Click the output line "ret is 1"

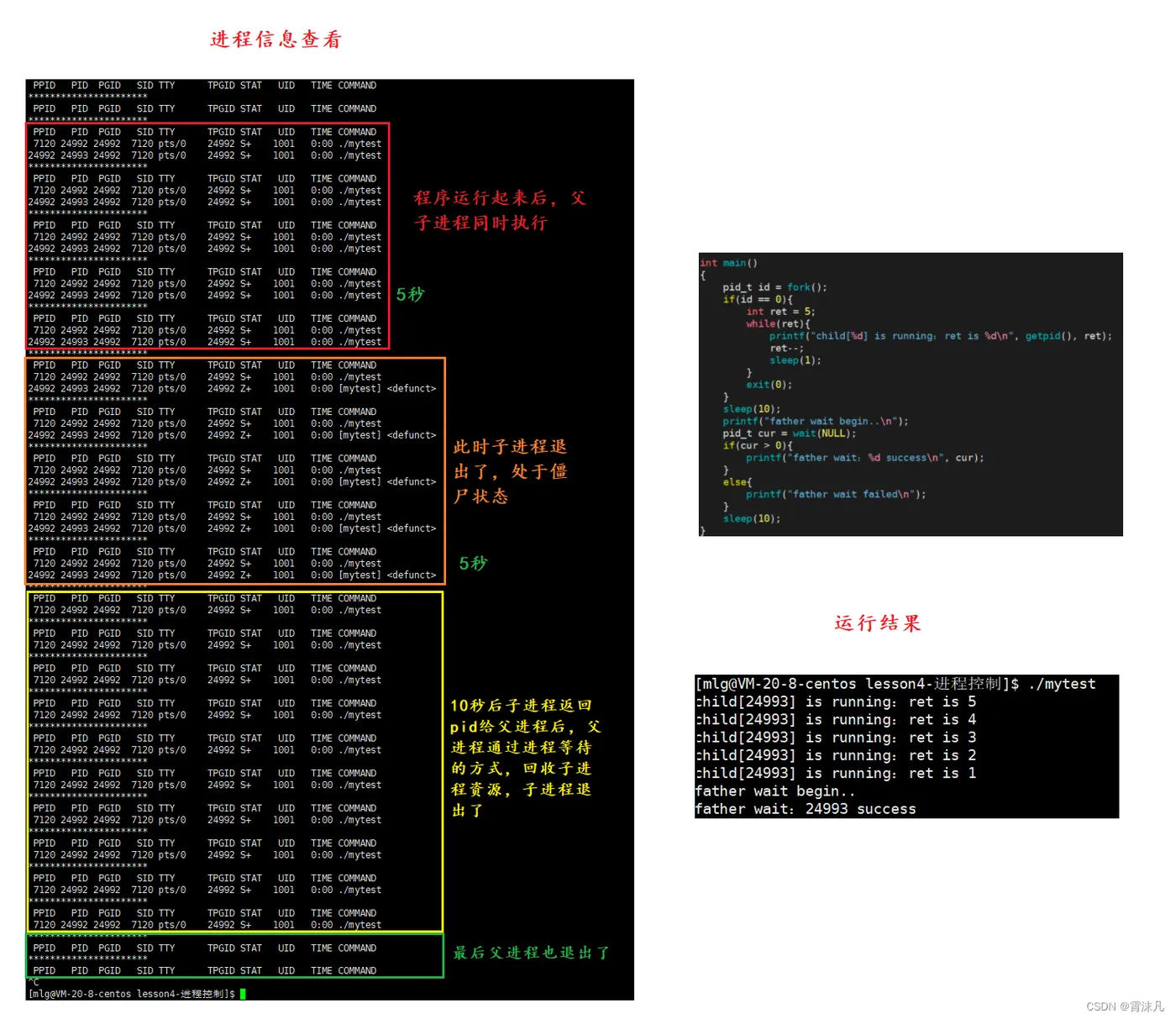coord(836,773)
